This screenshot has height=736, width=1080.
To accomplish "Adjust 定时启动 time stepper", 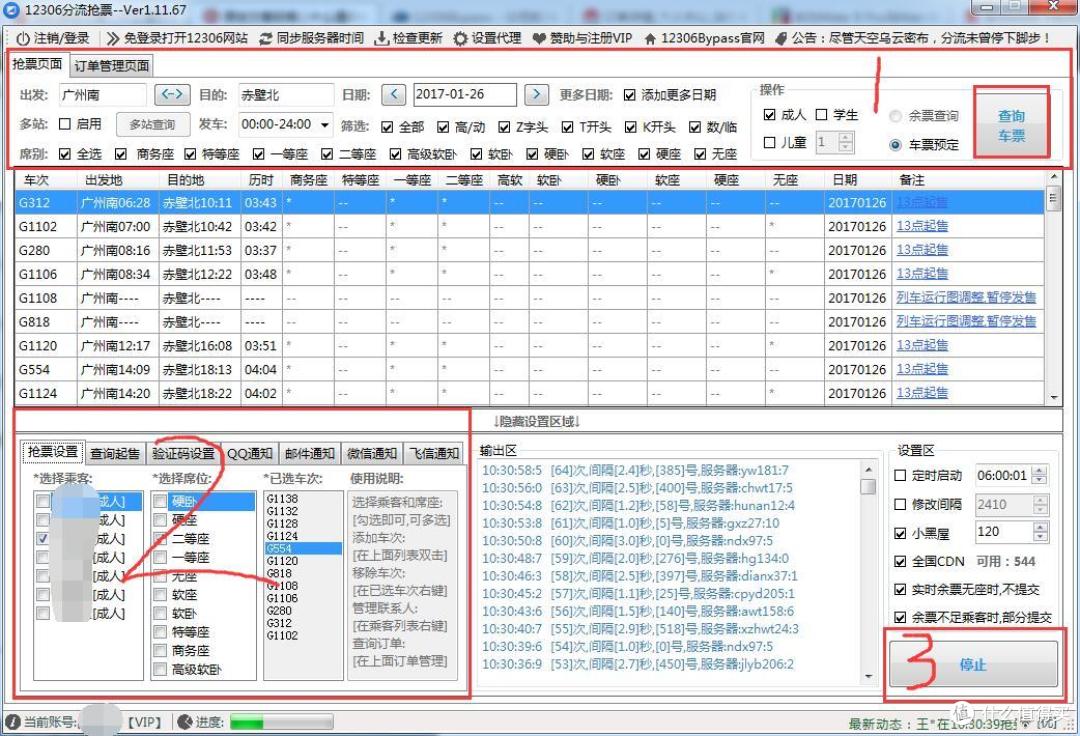I will coord(1040,475).
